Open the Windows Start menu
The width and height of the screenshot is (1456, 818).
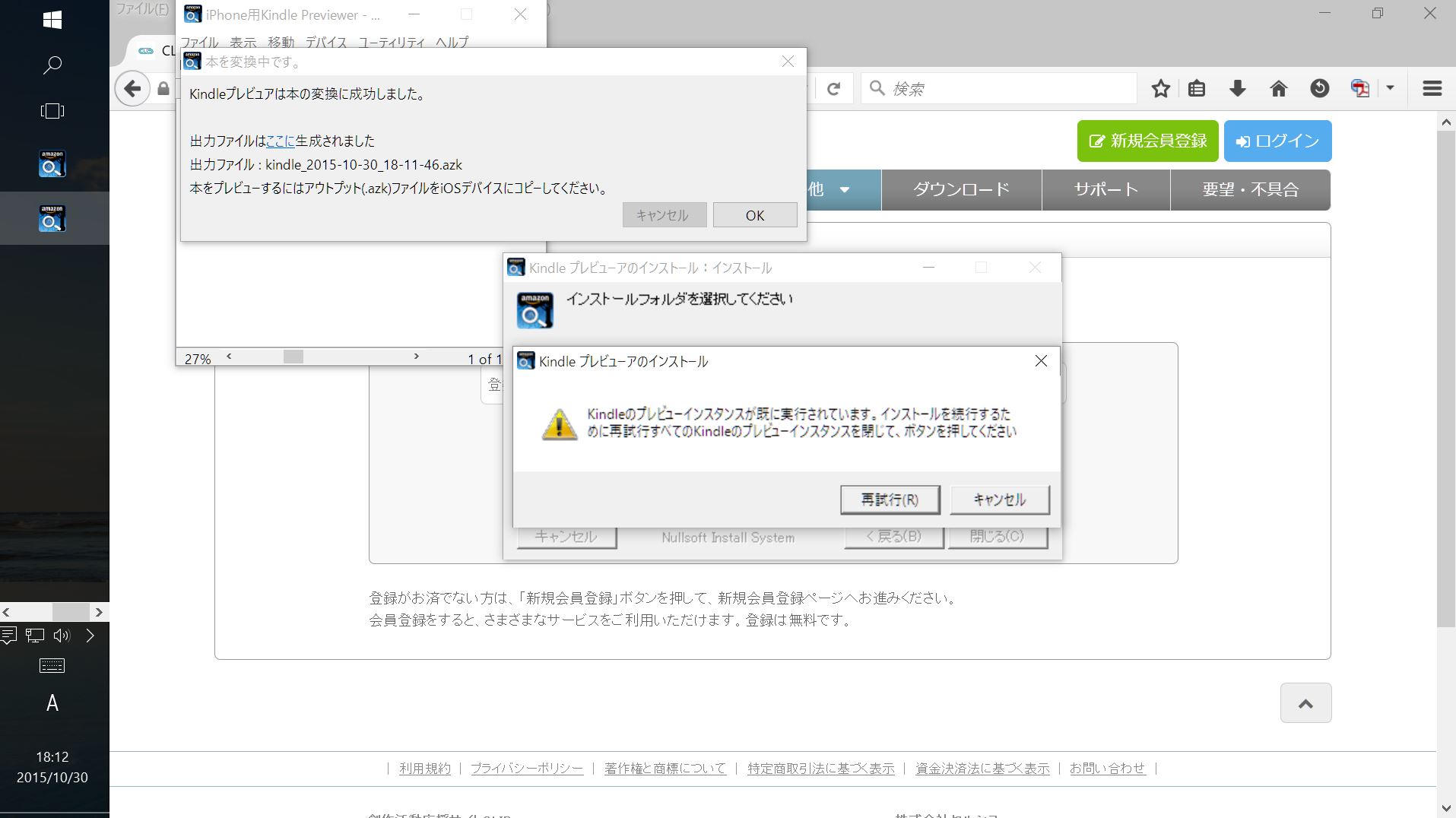[x=52, y=20]
